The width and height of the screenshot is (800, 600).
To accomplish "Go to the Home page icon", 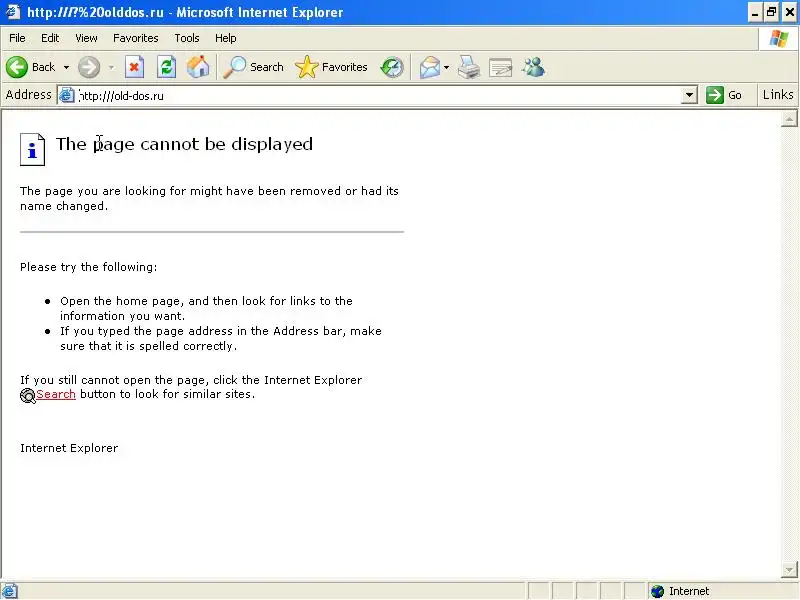I will tap(198, 67).
